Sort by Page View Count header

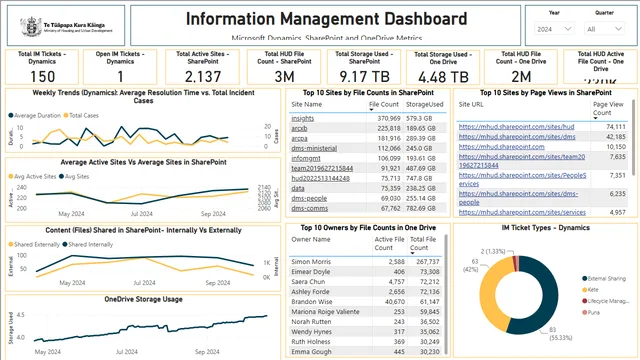tap(608, 109)
